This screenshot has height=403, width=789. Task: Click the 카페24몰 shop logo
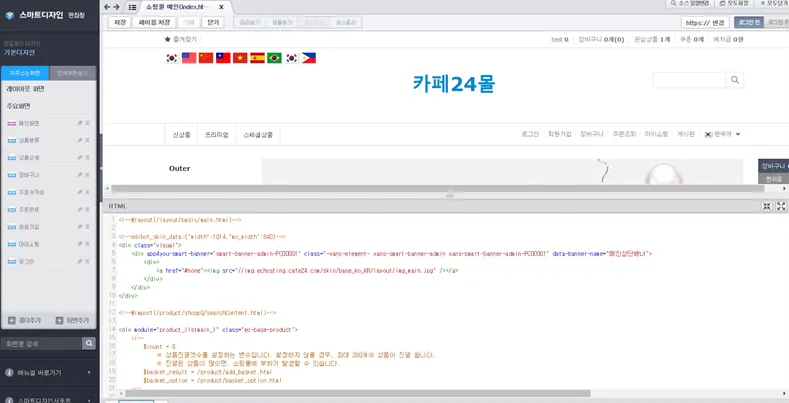click(x=454, y=84)
